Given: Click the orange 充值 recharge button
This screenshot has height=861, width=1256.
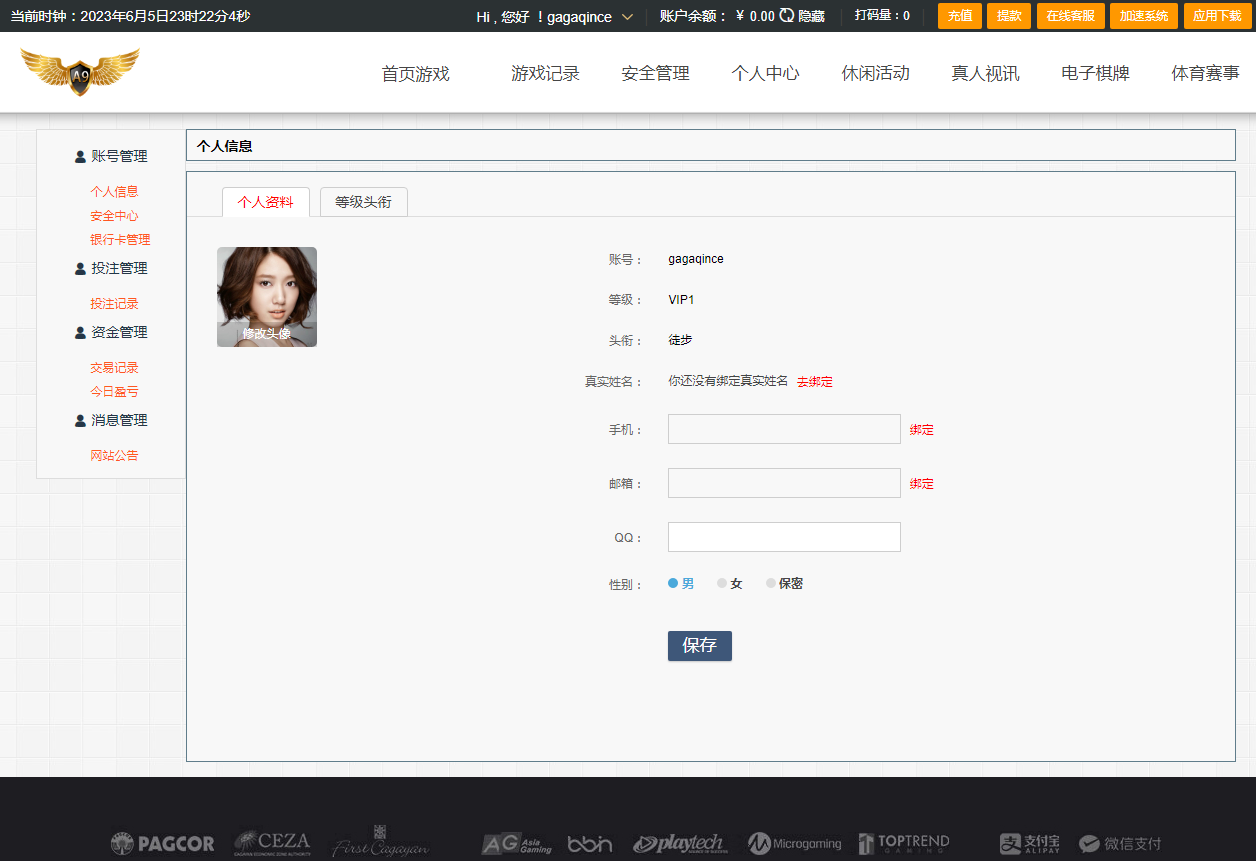Looking at the screenshot, I should [959, 16].
